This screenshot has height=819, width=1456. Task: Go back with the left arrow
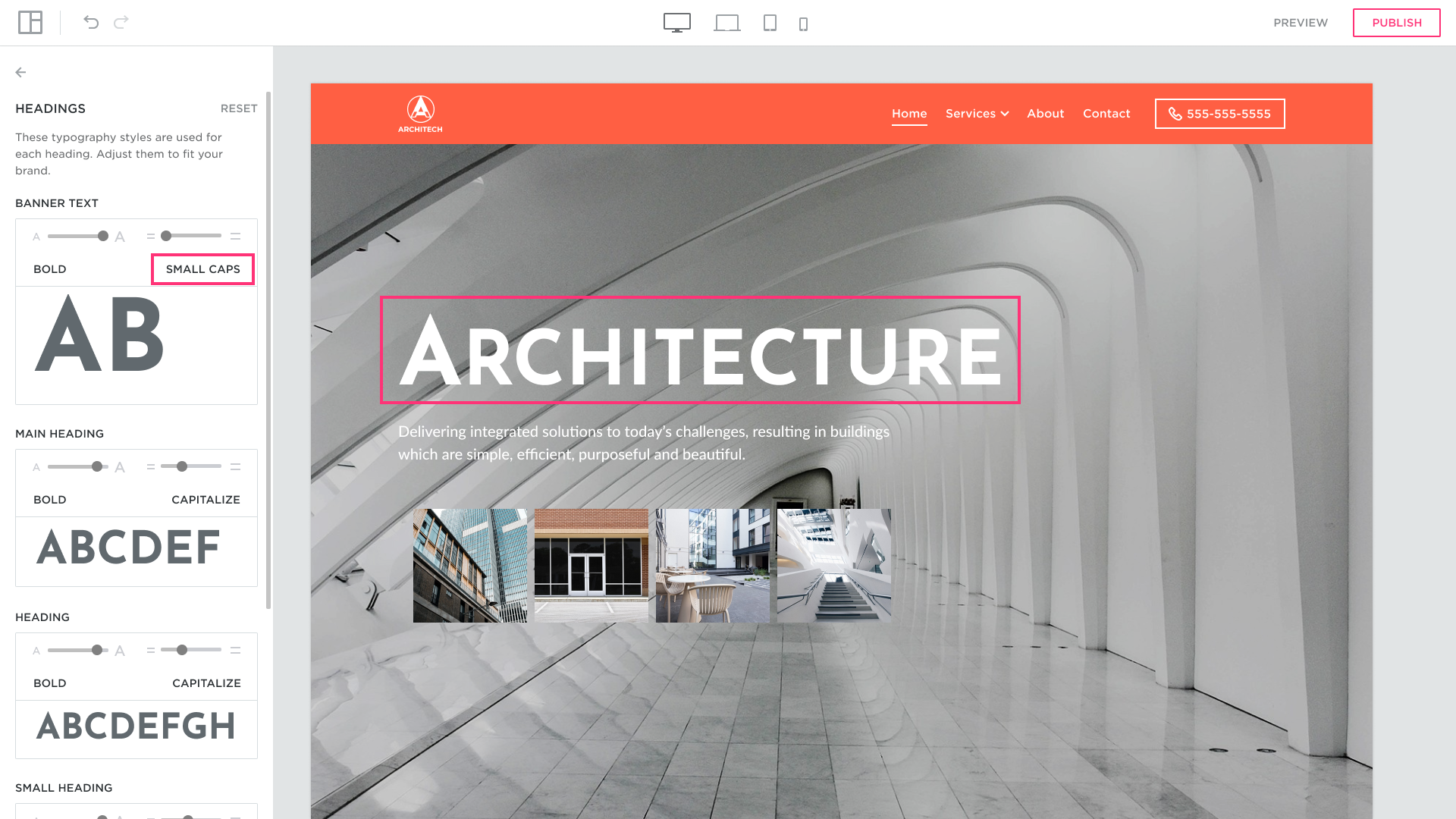coord(21,73)
